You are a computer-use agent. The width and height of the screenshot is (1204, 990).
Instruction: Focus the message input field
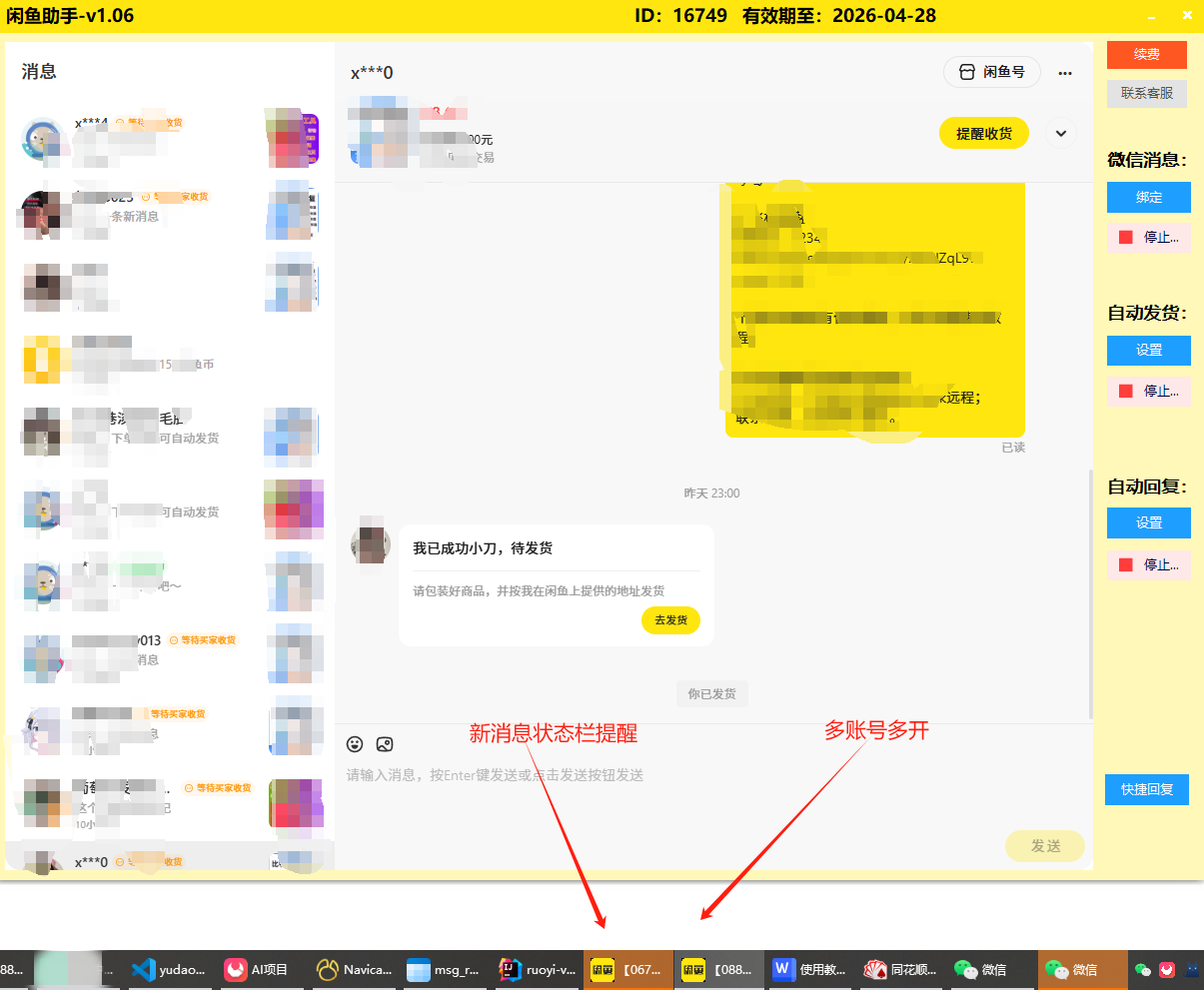[x=713, y=775]
